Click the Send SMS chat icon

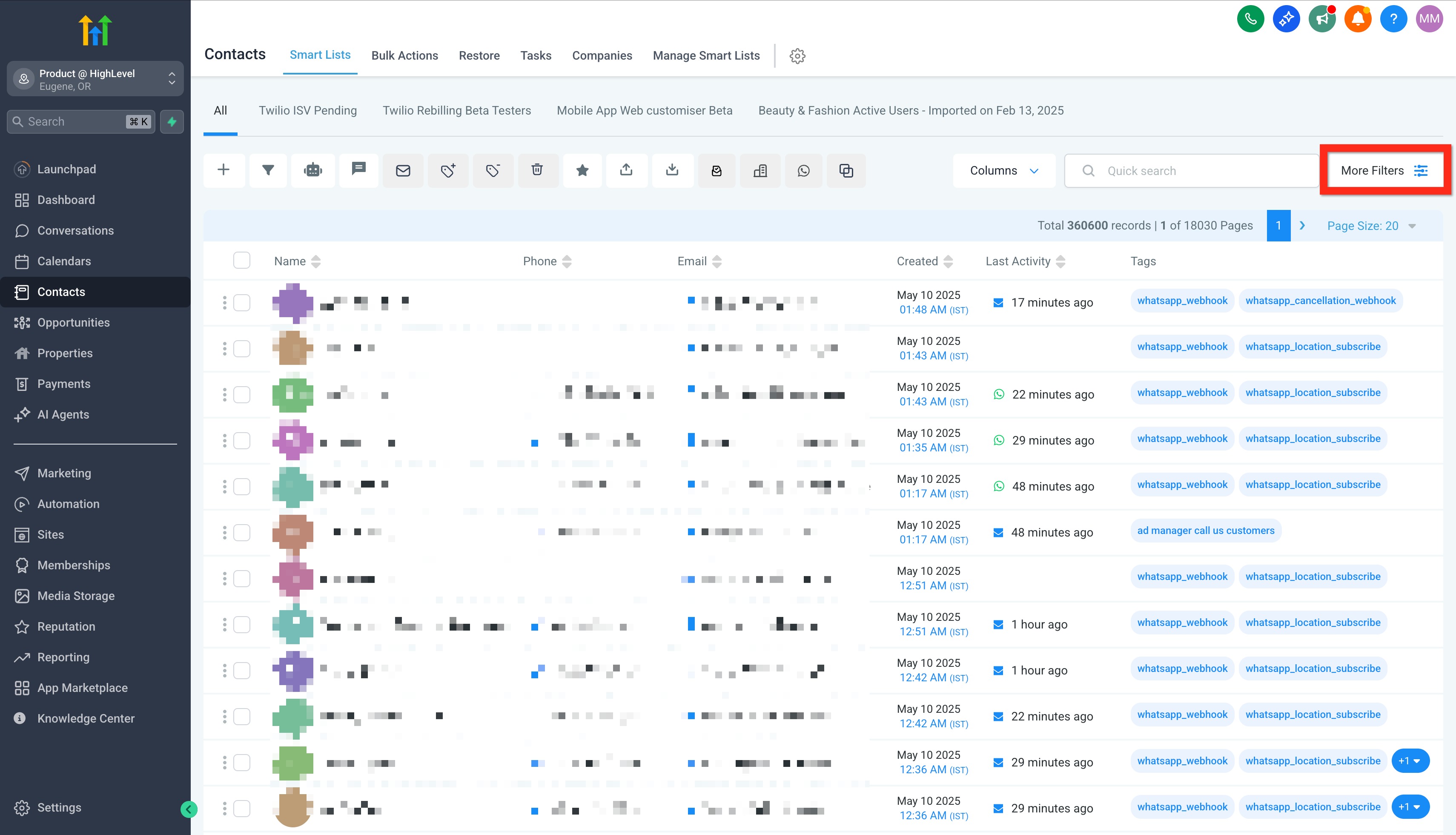point(358,170)
